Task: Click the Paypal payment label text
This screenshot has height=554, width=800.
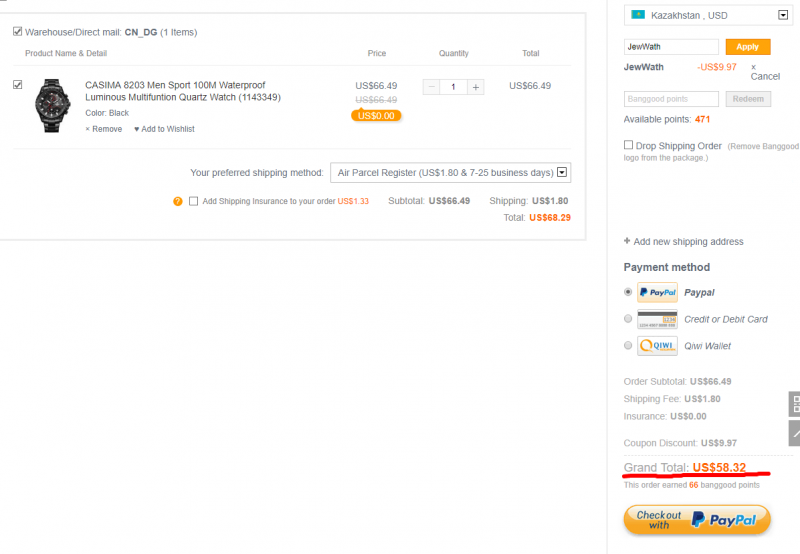Action: pos(699,293)
